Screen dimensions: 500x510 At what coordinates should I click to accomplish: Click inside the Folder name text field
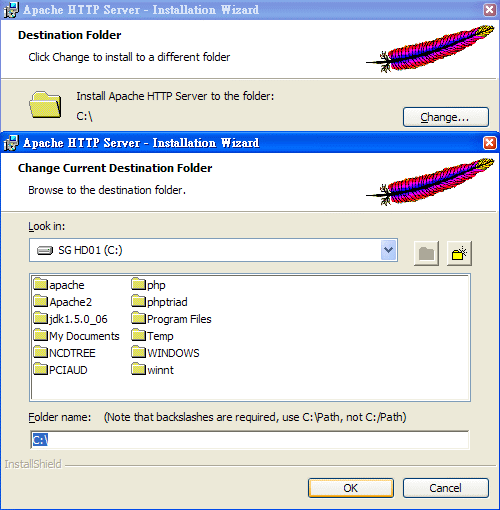click(250, 440)
